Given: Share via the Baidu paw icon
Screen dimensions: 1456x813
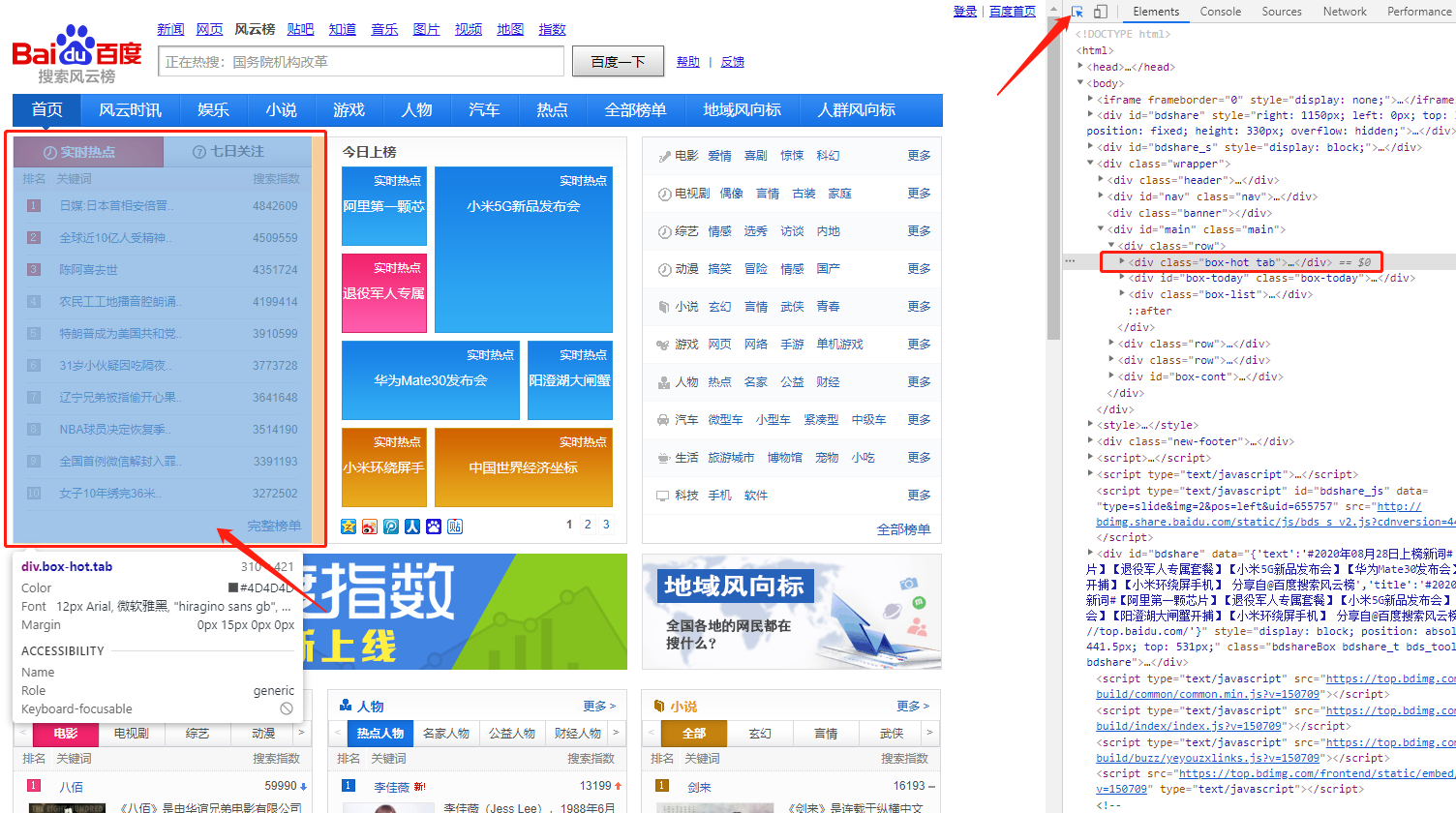Looking at the screenshot, I should [434, 526].
